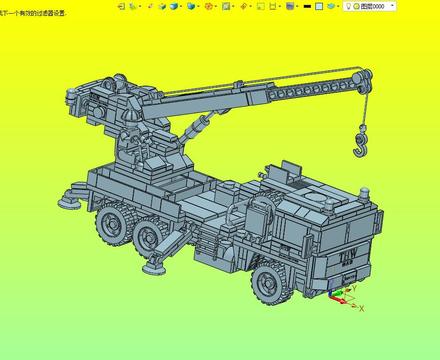440x360 pixels.
Task: Toggle the round icon before layer name
Action: pyautogui.click(x=356, y=6)
